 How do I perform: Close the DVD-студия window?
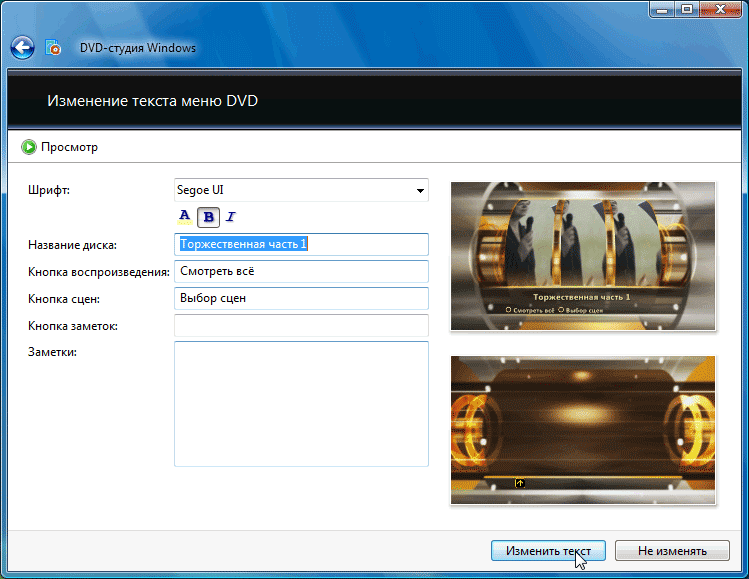pos(720,10)
